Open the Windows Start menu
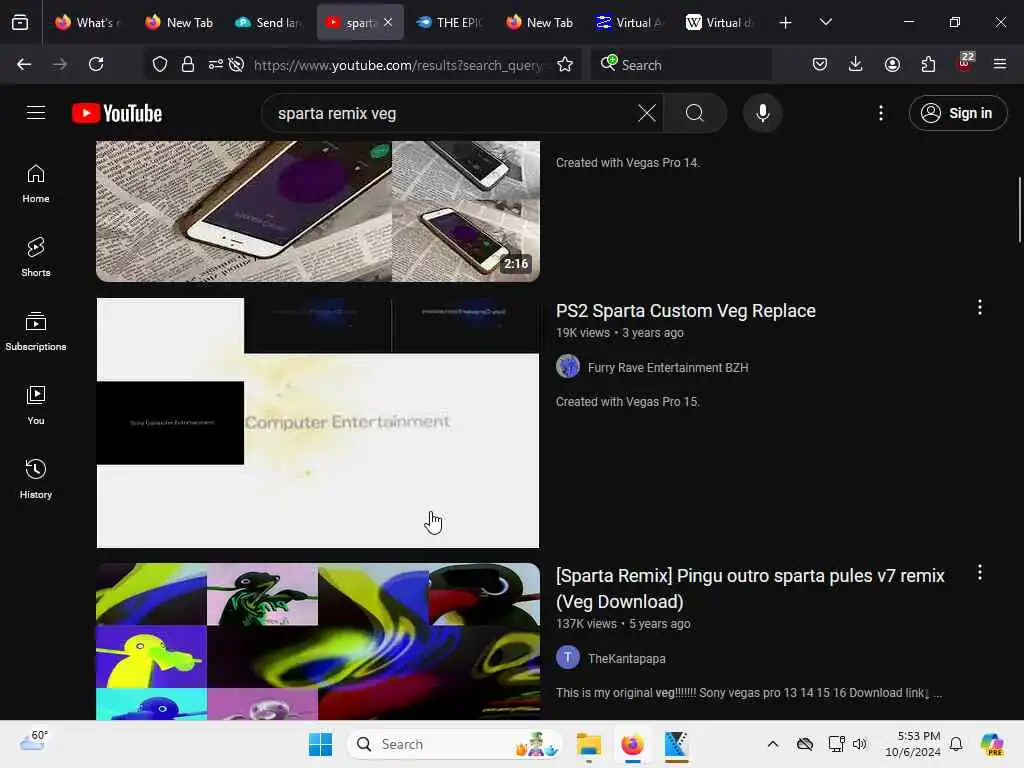 (x=321, y=744)
